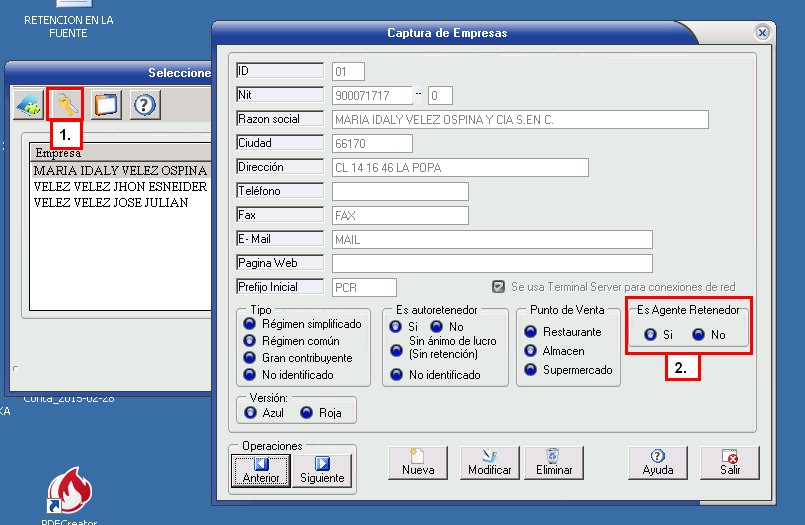Click the orange window toolbar icon
Screen dimensions: 805x525
[106, 104]
